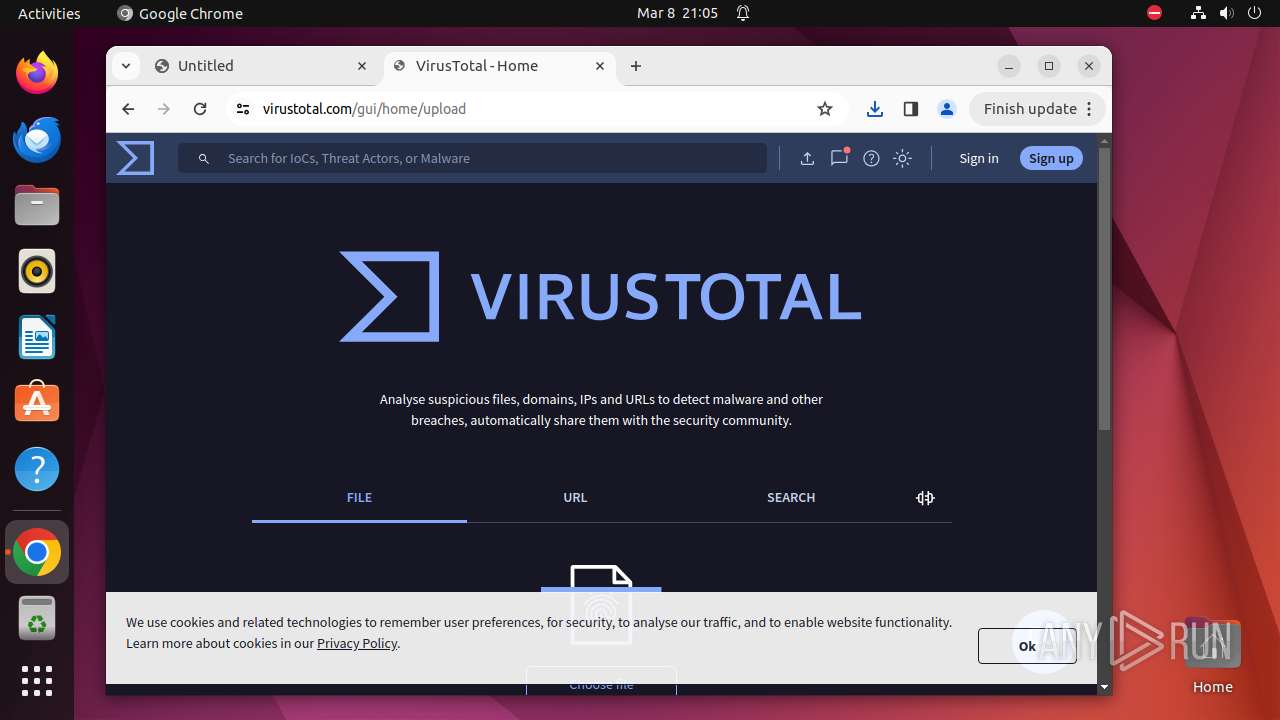Image resolution: width=1280 pixels, height=720 pixels.
Task: Click the page vertical scrollbar
Action: (x=1104, y=289)
